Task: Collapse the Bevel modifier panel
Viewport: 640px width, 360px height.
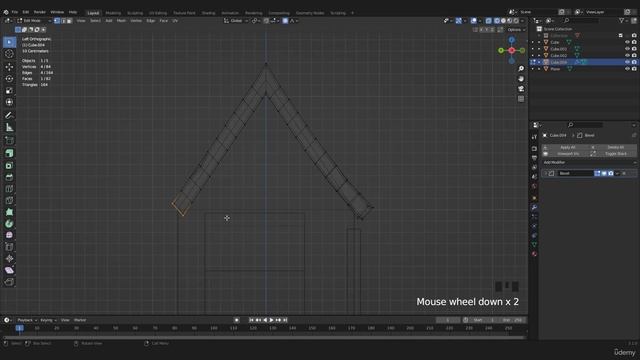Action: pos(545,173)
